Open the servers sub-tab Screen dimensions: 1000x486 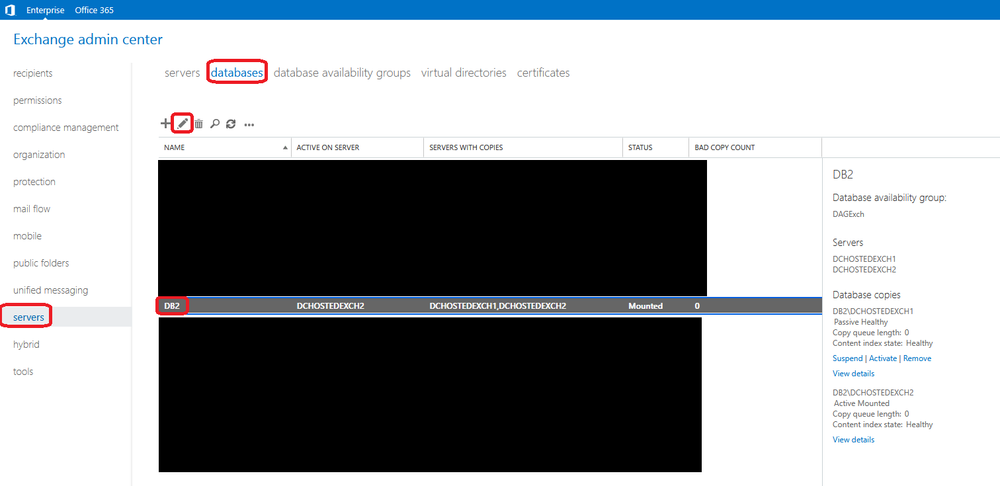[x=182, y=73]
